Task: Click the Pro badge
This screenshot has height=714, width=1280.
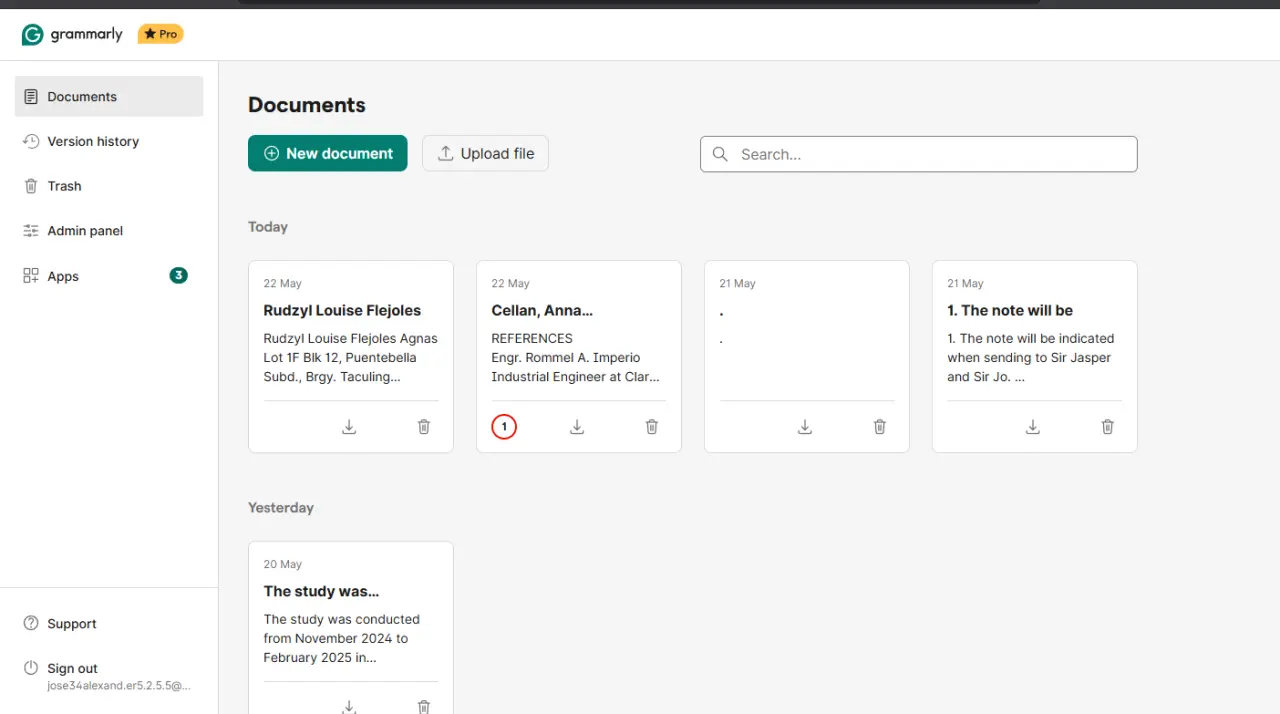Action: (161, 34)
